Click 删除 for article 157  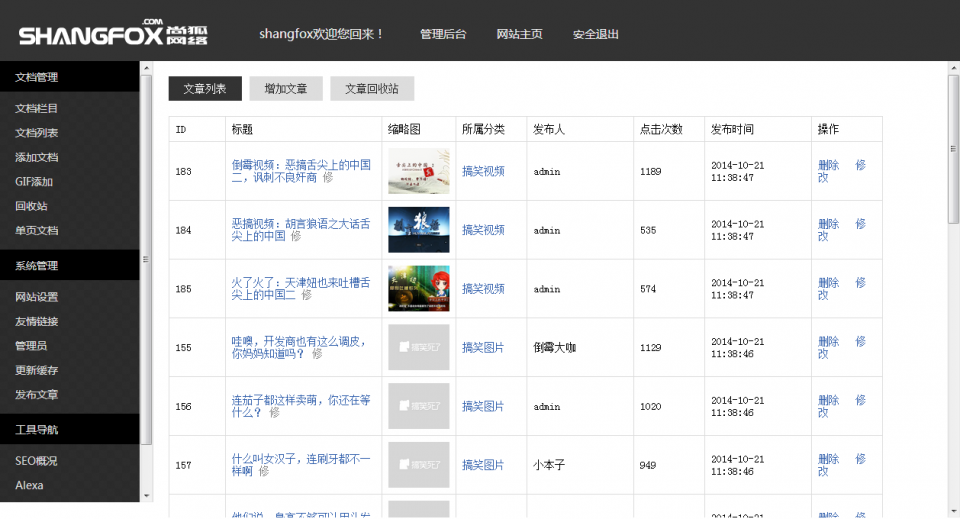[828, 459]
